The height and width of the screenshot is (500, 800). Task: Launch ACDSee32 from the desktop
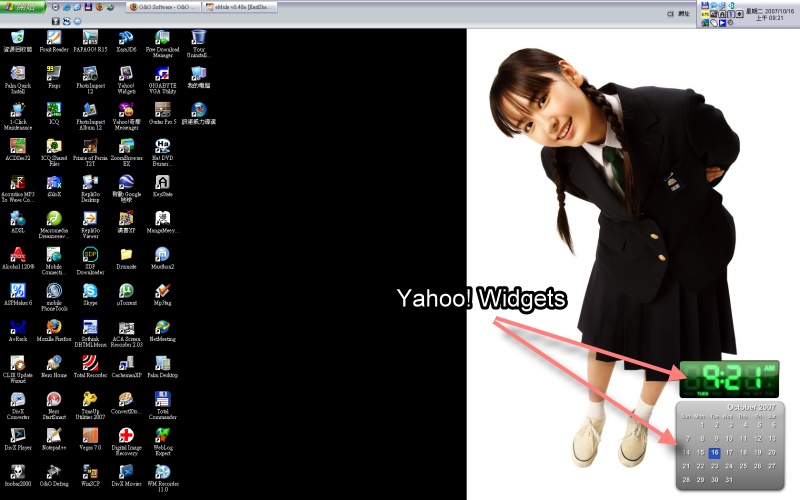18,149
